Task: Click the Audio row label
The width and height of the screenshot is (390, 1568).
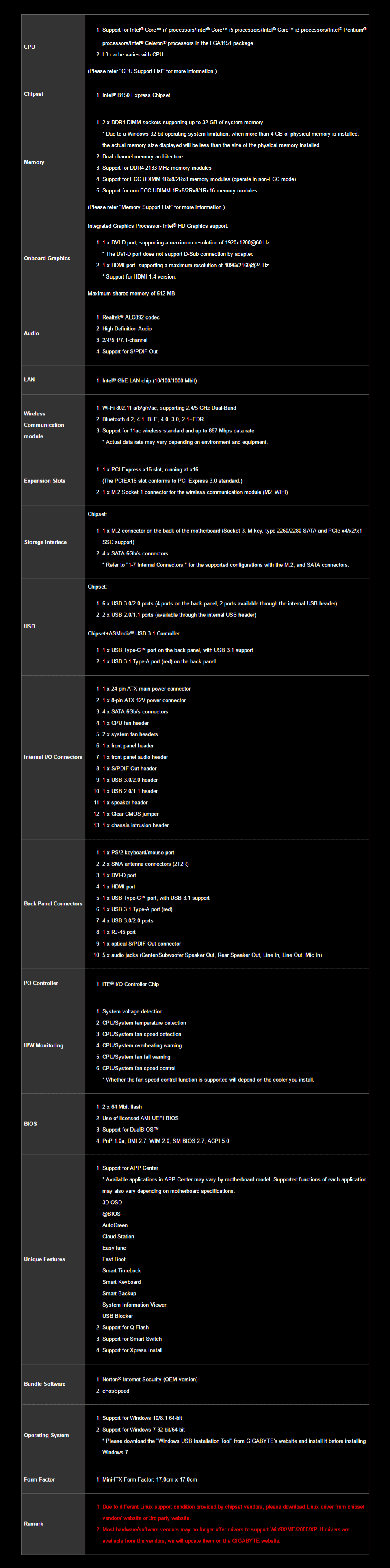Action: coord(32,334)
